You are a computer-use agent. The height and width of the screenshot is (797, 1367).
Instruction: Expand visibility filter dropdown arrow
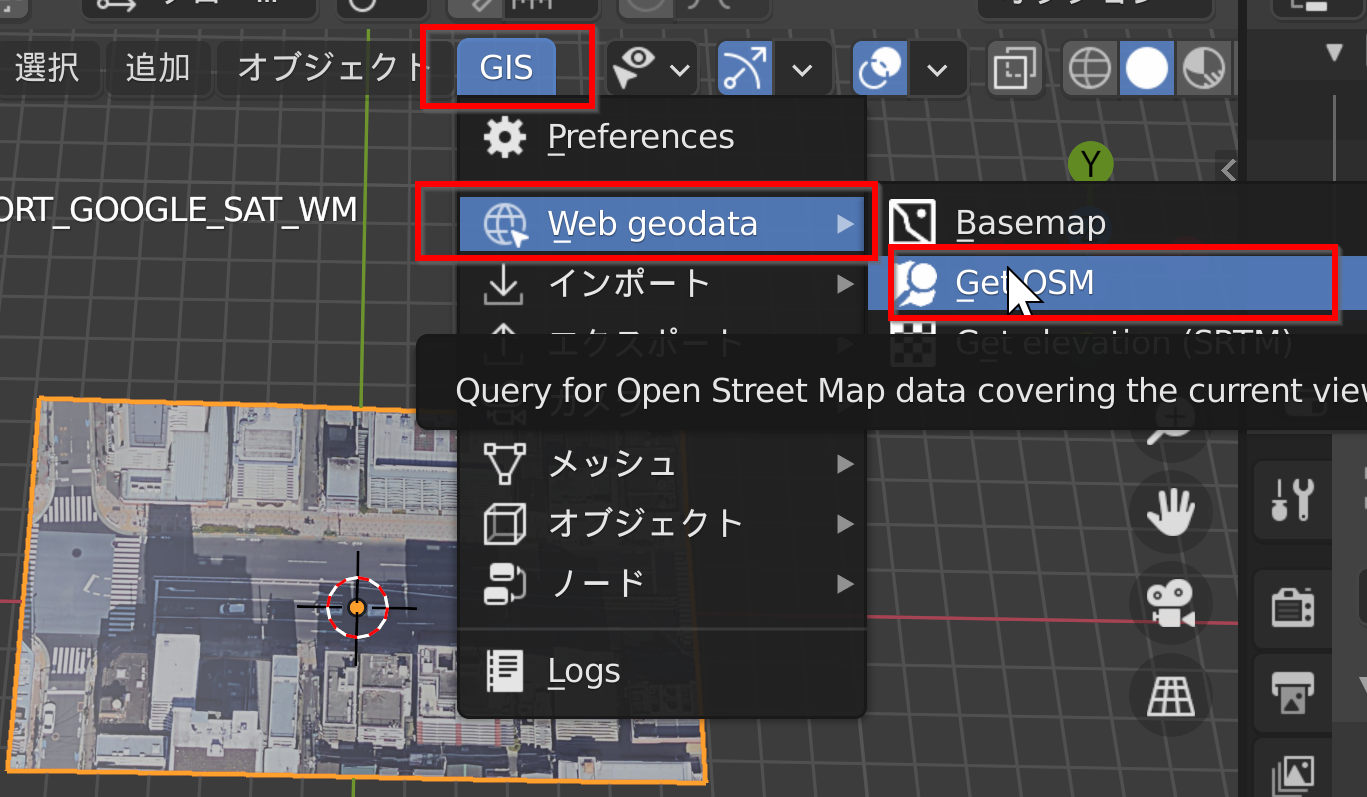tap(680, 69)
